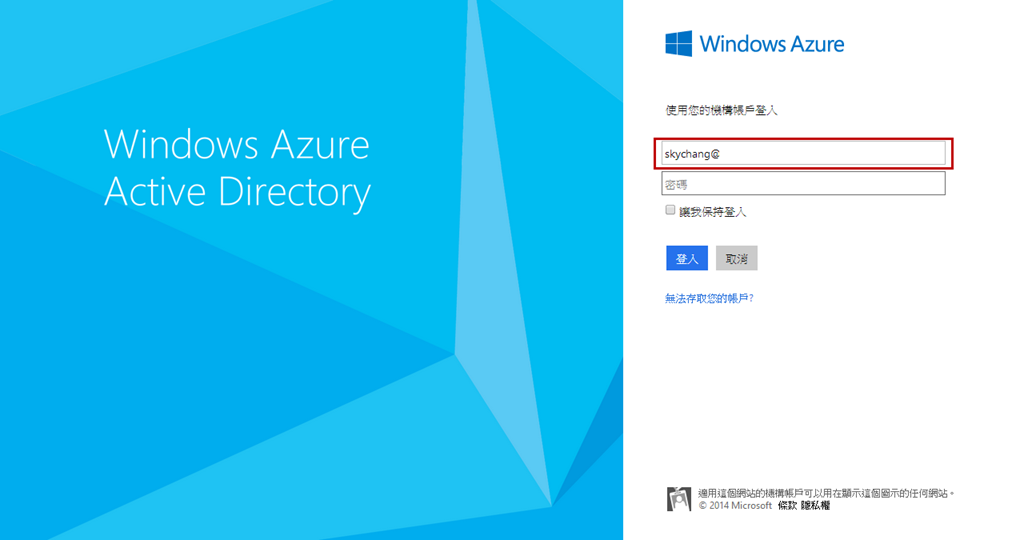Focus the username field containing skychang@
The height and width of the screenshot is (540, 1024).
[x=803, y=154]
